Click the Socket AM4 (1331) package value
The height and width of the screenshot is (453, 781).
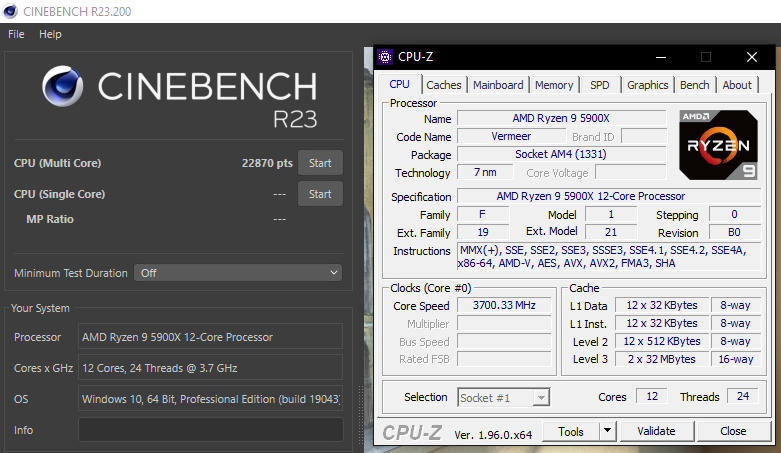point(561,154)
